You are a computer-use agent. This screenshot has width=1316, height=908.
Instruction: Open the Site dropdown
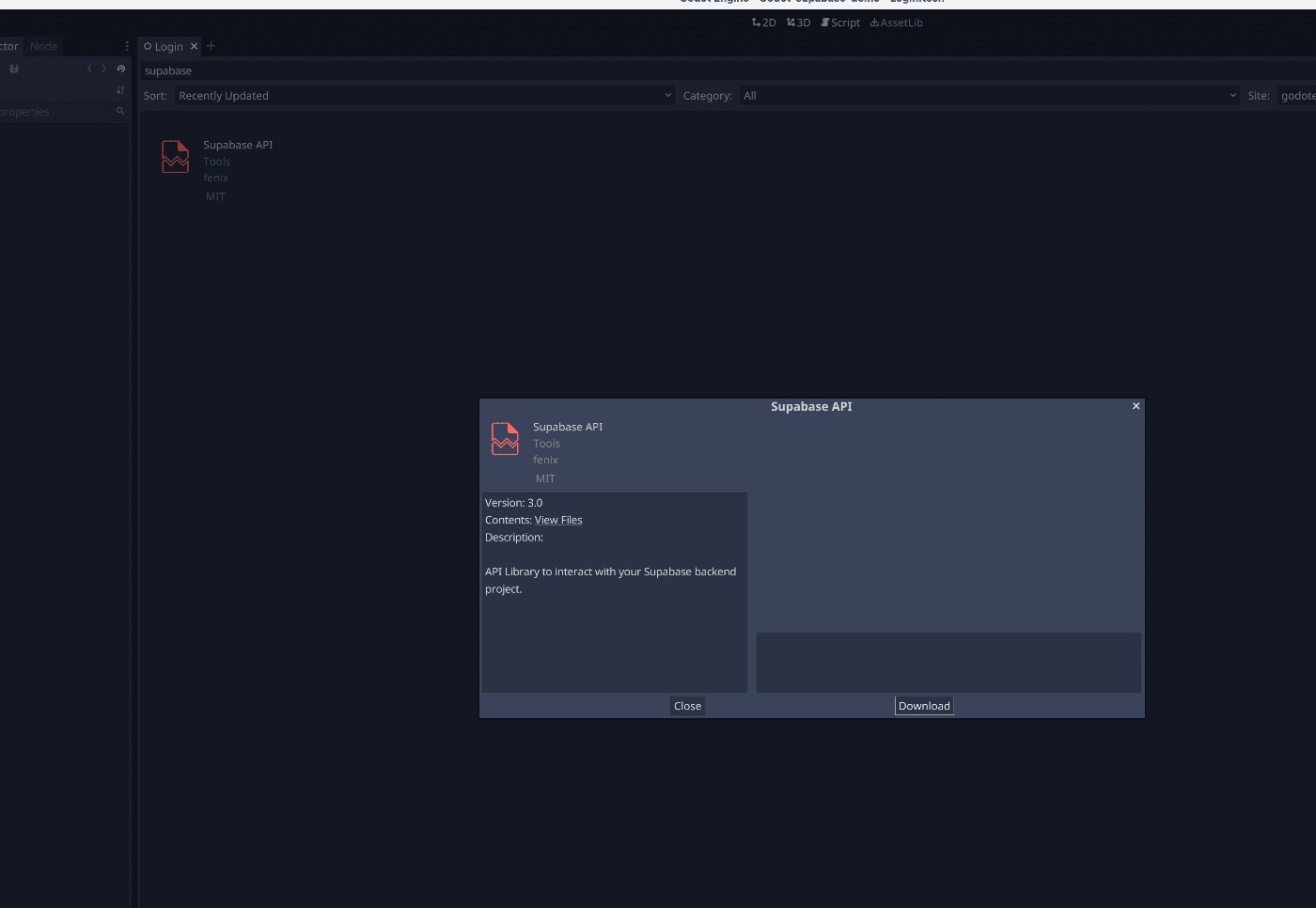pyautogui.click(x=1296, y=96)
